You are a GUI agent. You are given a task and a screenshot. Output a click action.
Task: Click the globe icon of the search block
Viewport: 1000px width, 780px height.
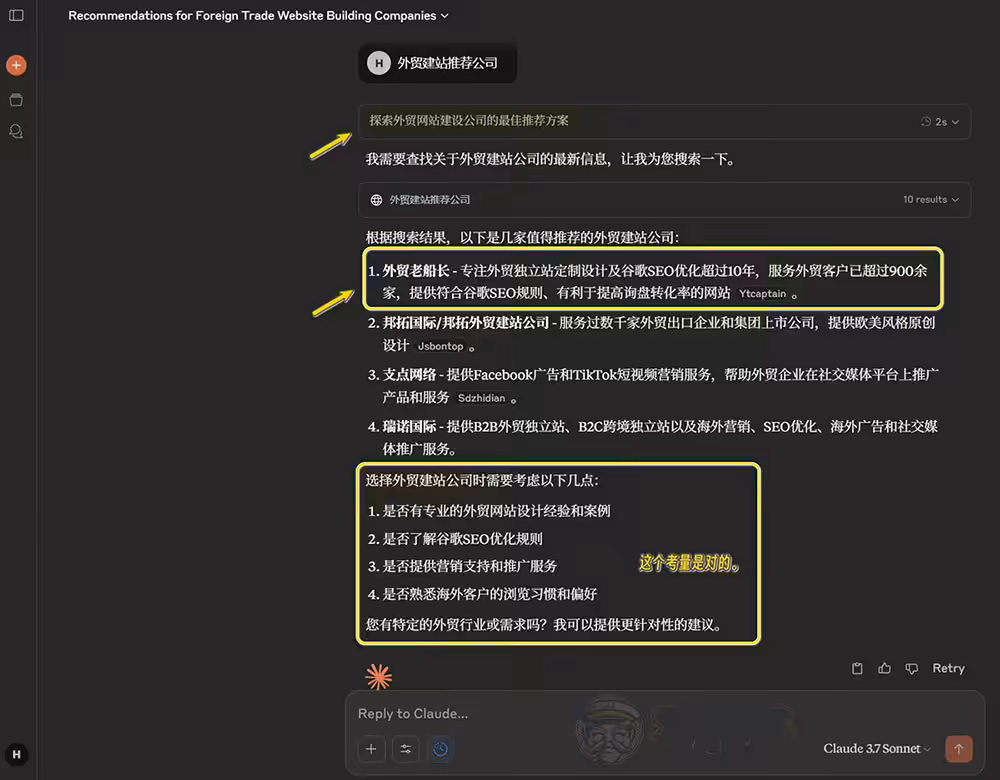(376, 200)
